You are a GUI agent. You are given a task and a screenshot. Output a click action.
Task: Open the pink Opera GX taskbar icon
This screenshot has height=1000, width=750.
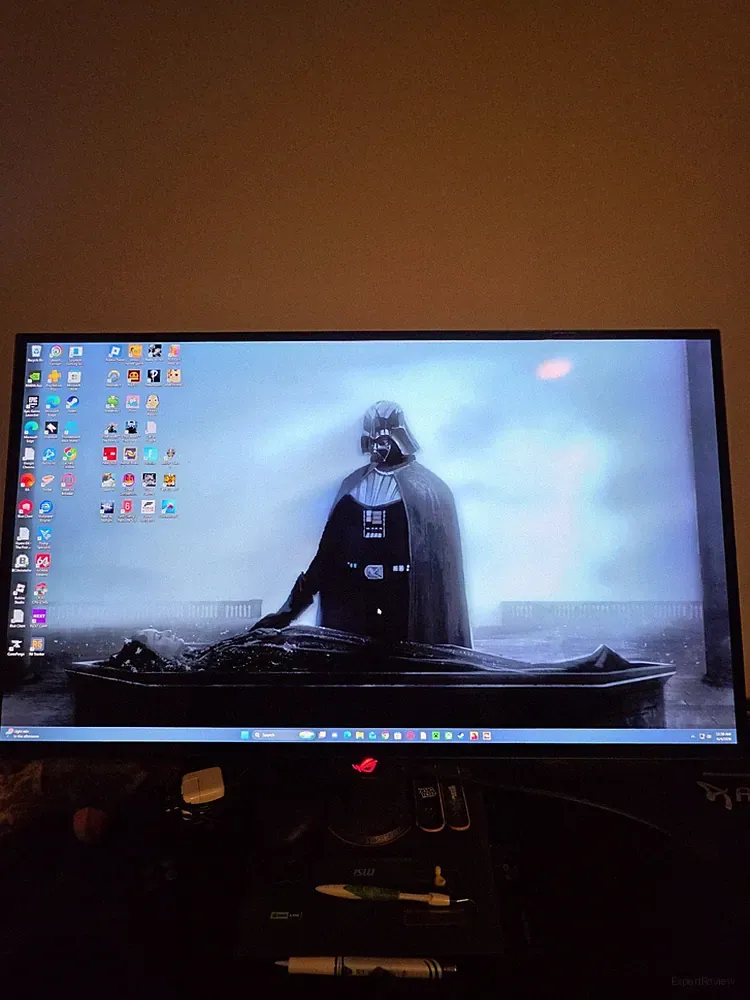pos(410,735)
